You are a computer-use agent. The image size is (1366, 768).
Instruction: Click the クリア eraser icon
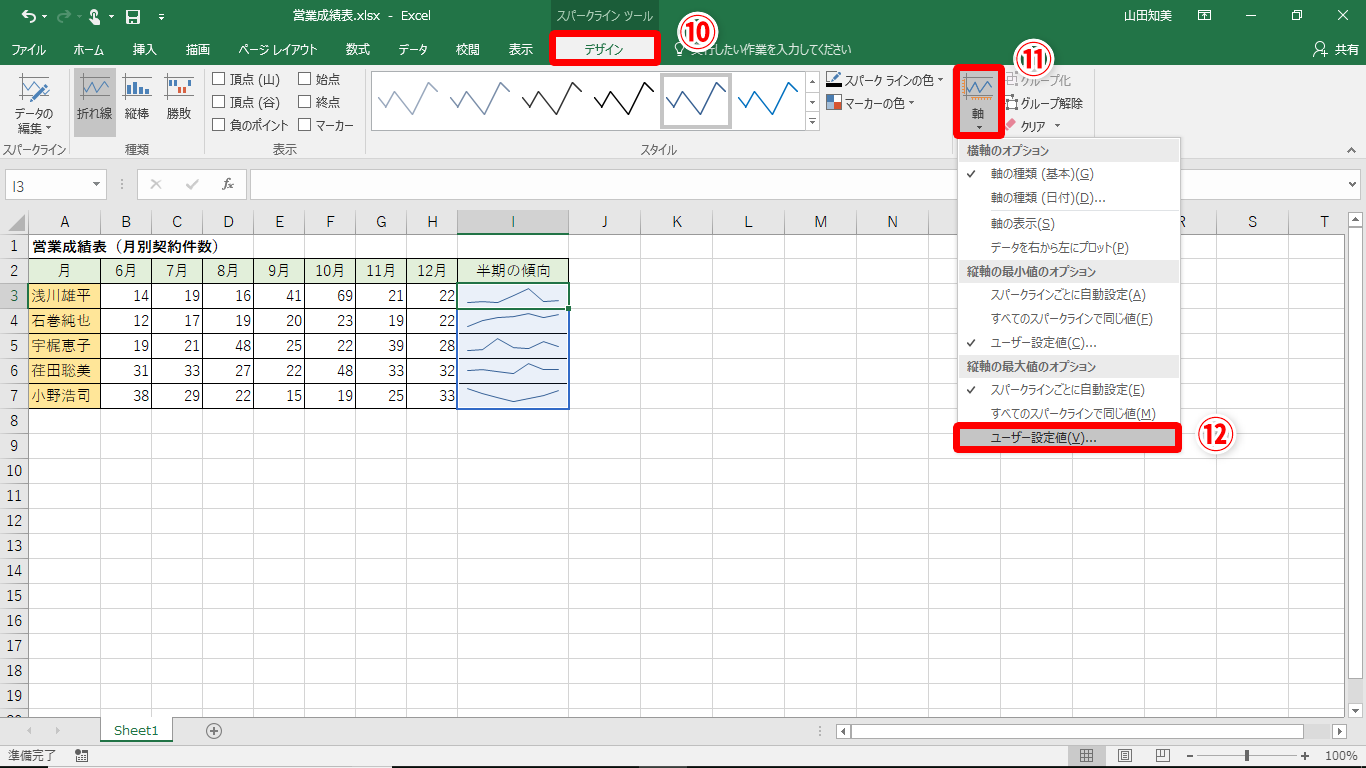[x=1011, y=125]
